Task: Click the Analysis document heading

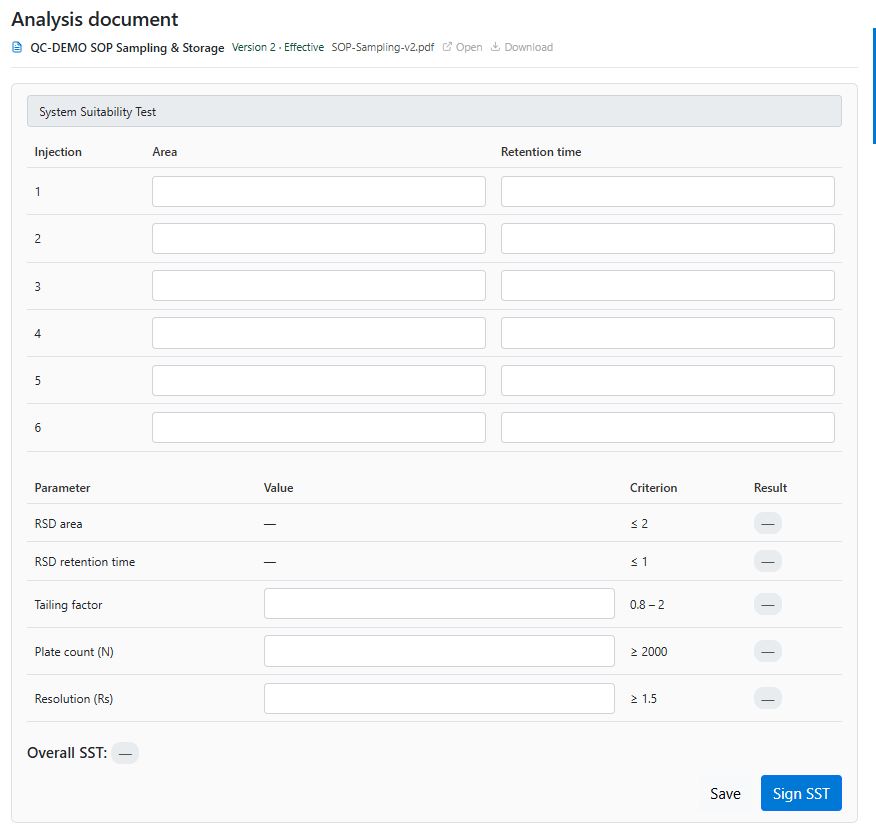Action: pos(95,20)
